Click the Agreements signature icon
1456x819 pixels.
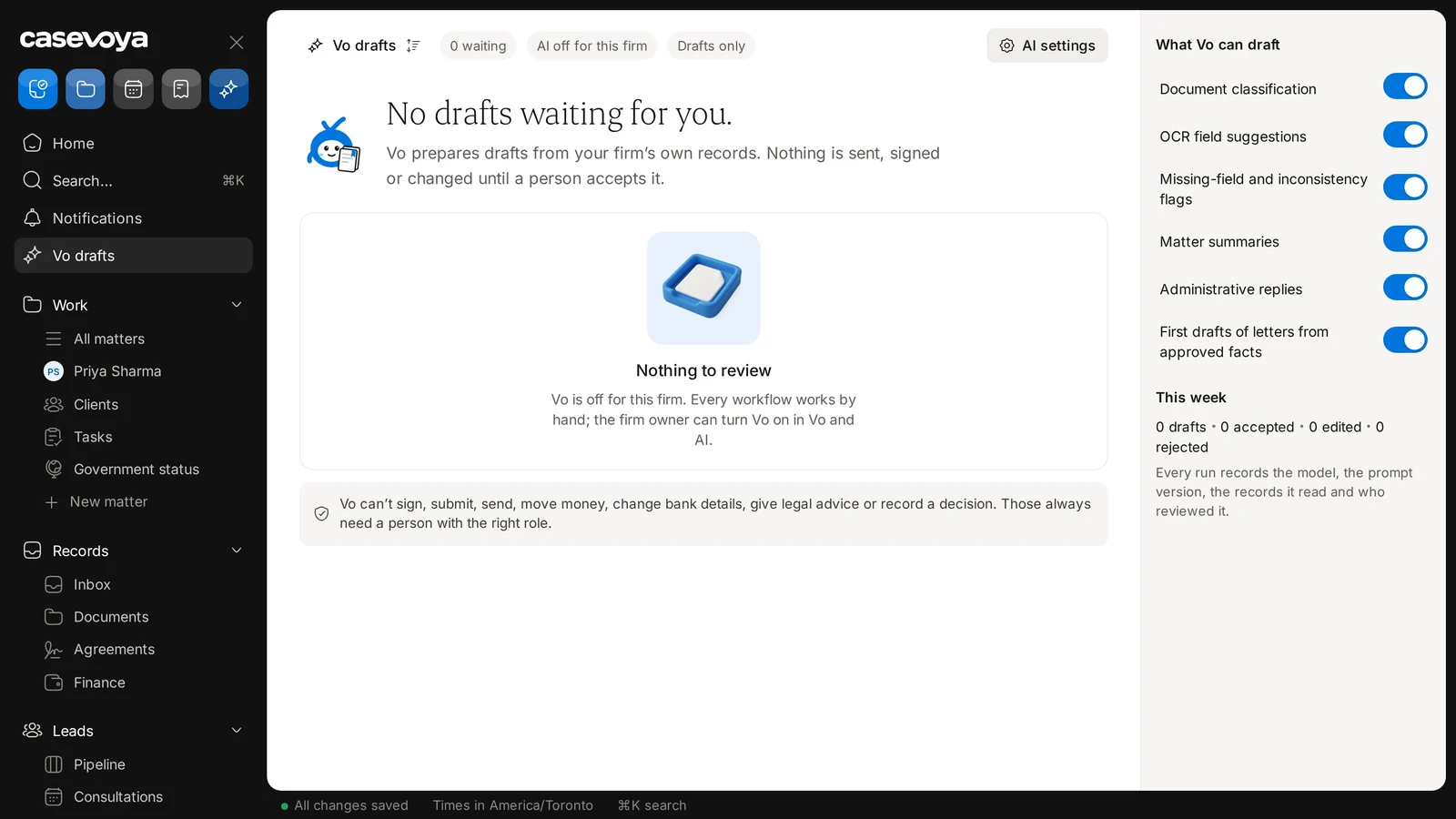pyautogui.click(x=54, y=650)
